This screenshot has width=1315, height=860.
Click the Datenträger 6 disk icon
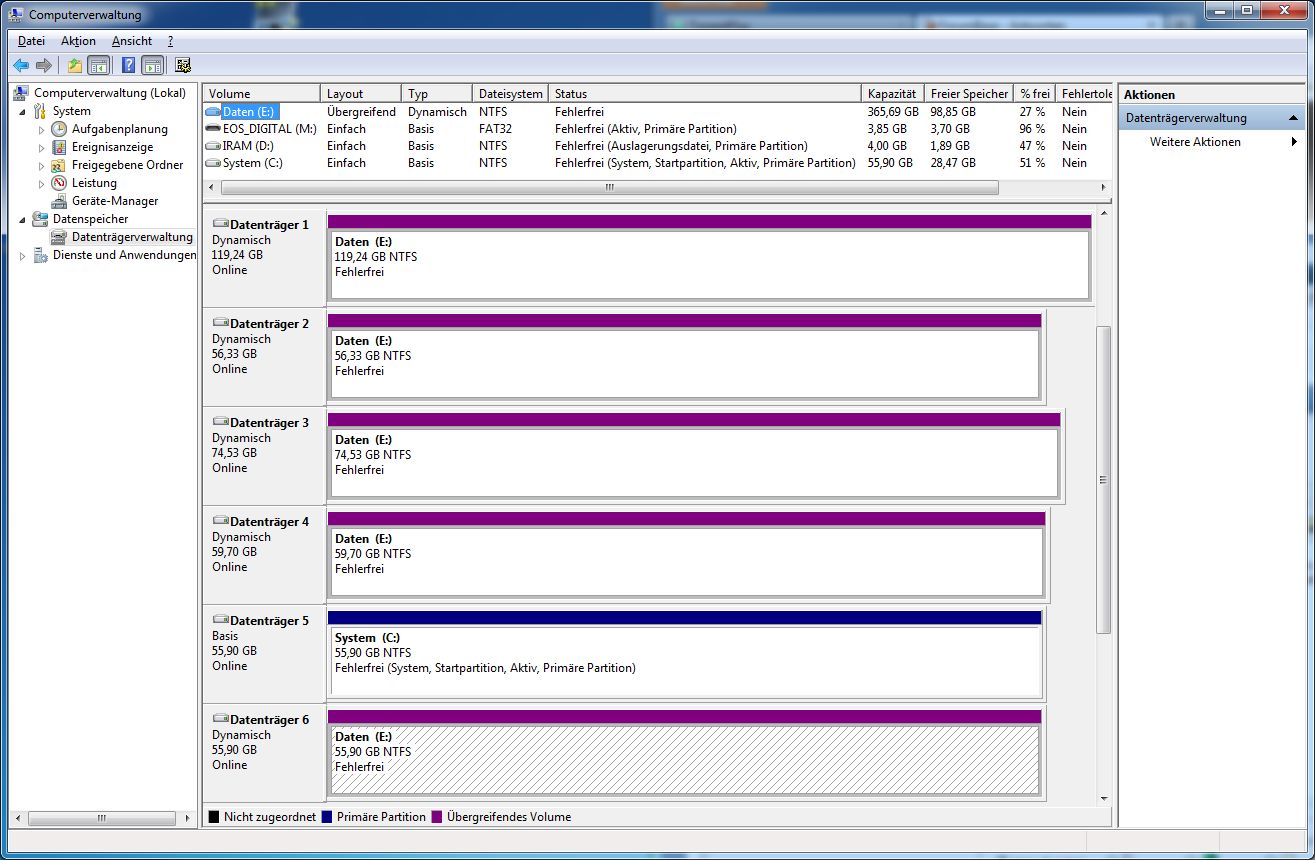(220, 719)
